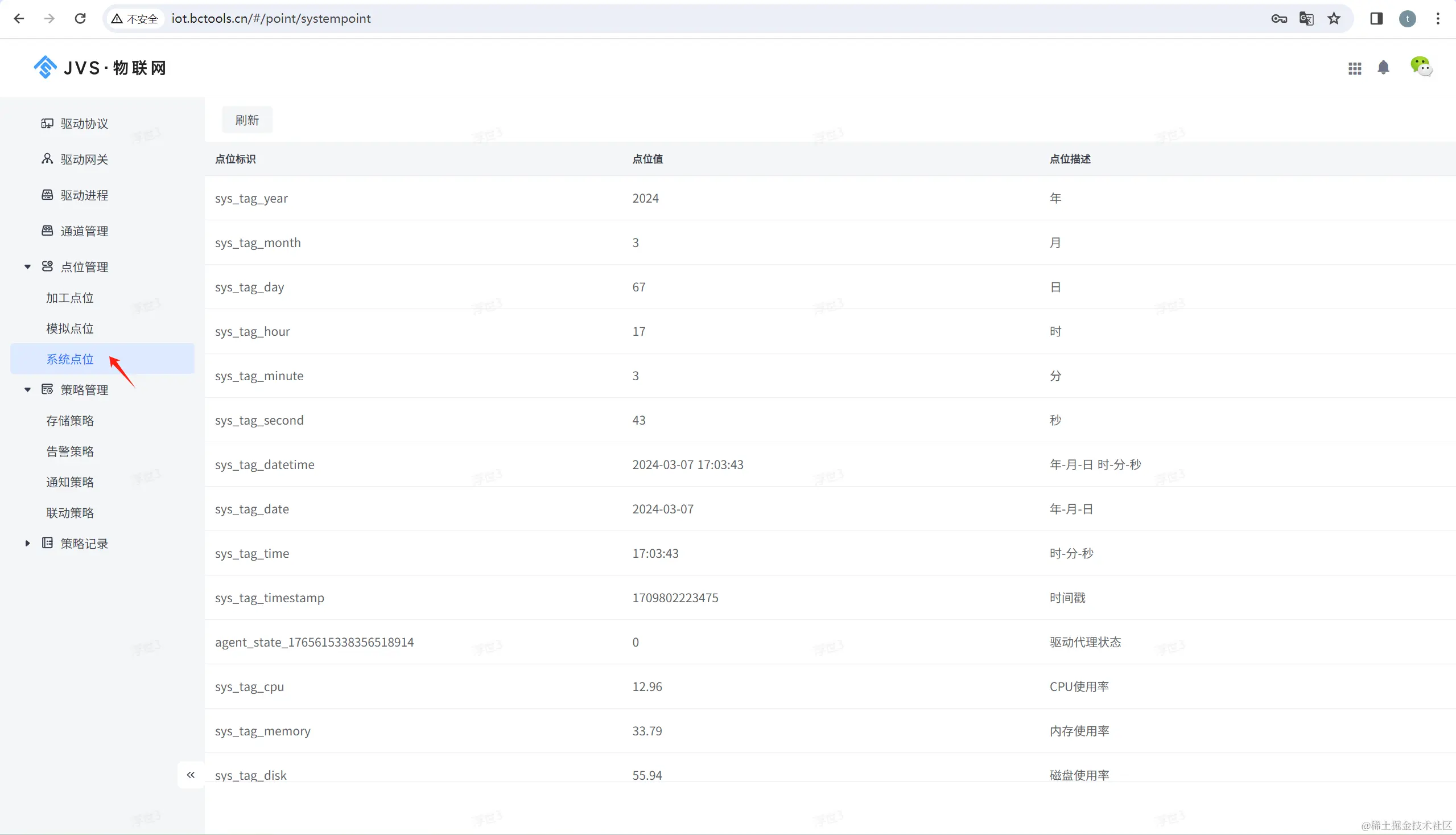The height and width of the screenshot is (835, 1456).
Task: Collapse sidebar with double-chevron button
Action: (191, 775)
